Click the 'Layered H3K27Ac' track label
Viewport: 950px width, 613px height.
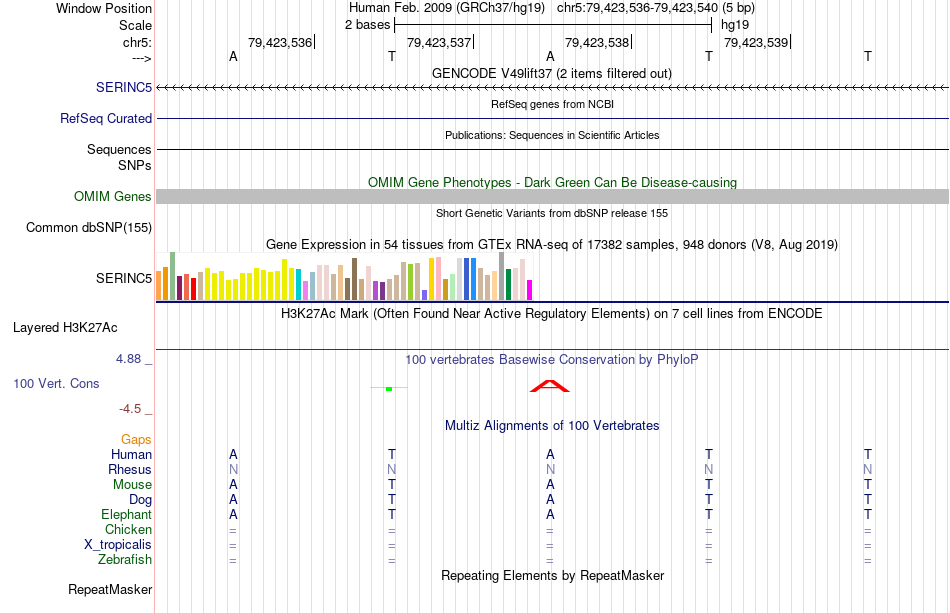tap(65, 328)
